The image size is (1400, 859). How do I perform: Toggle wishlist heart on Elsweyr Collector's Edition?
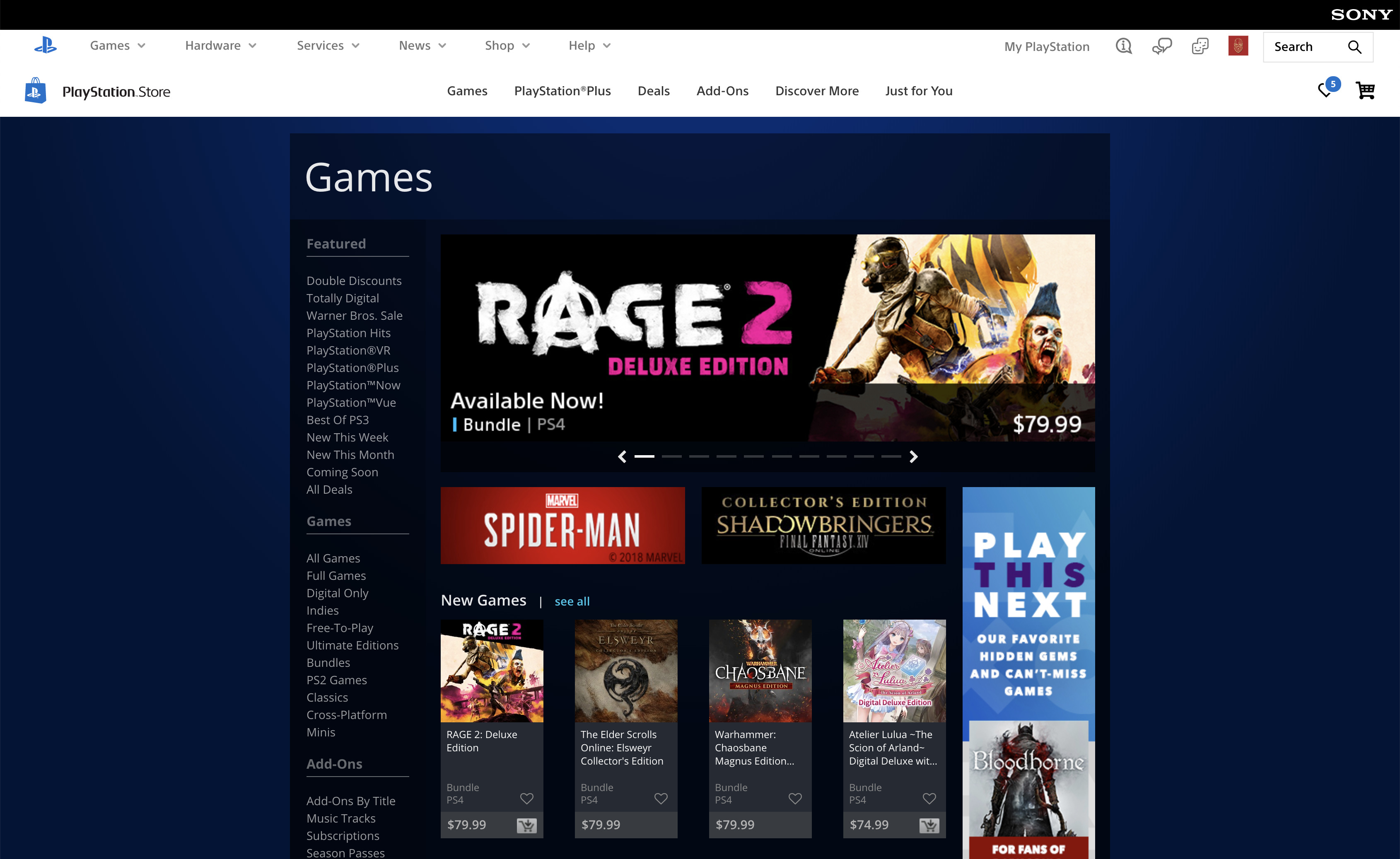pos(661,798)
